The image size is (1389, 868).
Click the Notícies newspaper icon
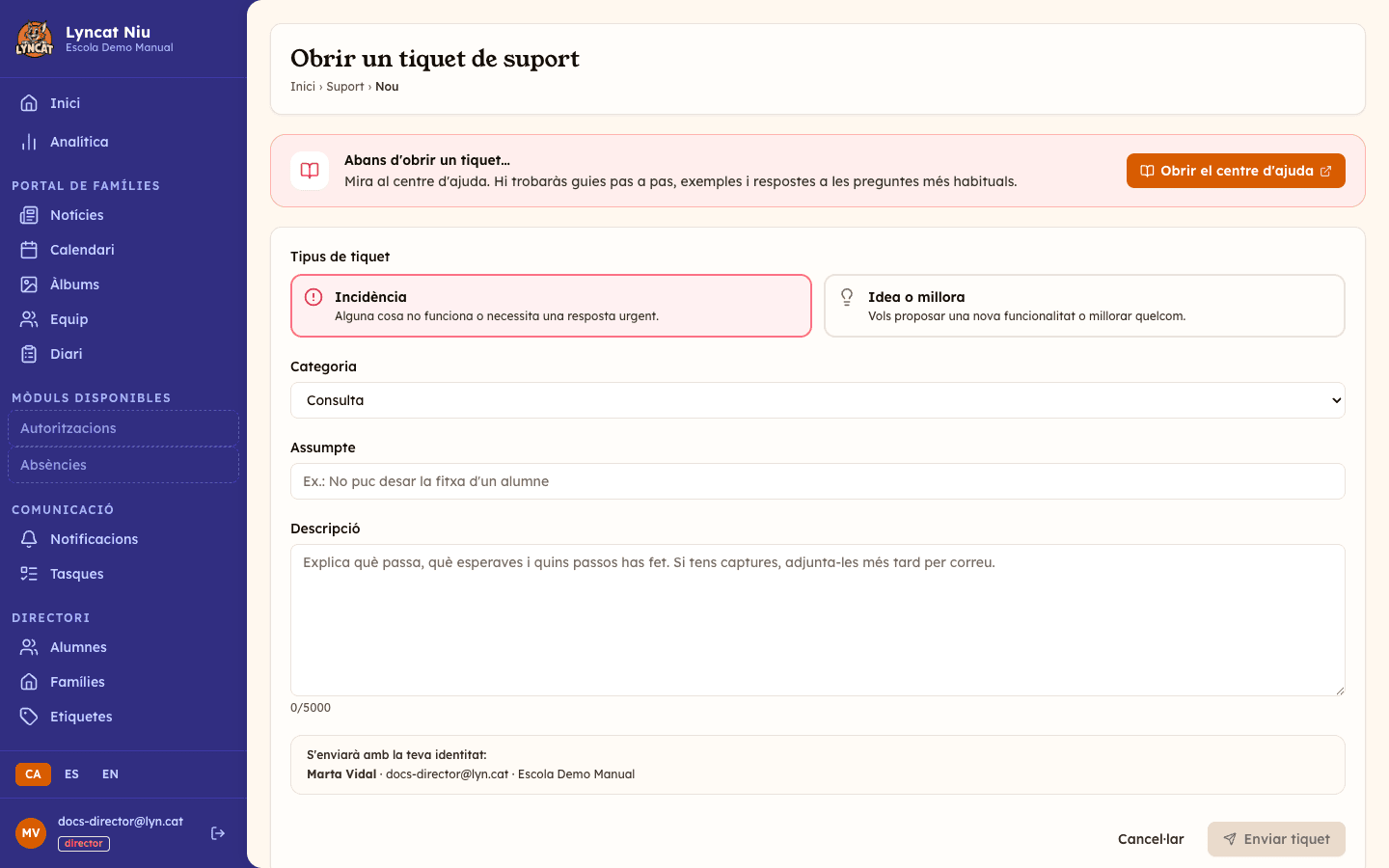point(29,215)
